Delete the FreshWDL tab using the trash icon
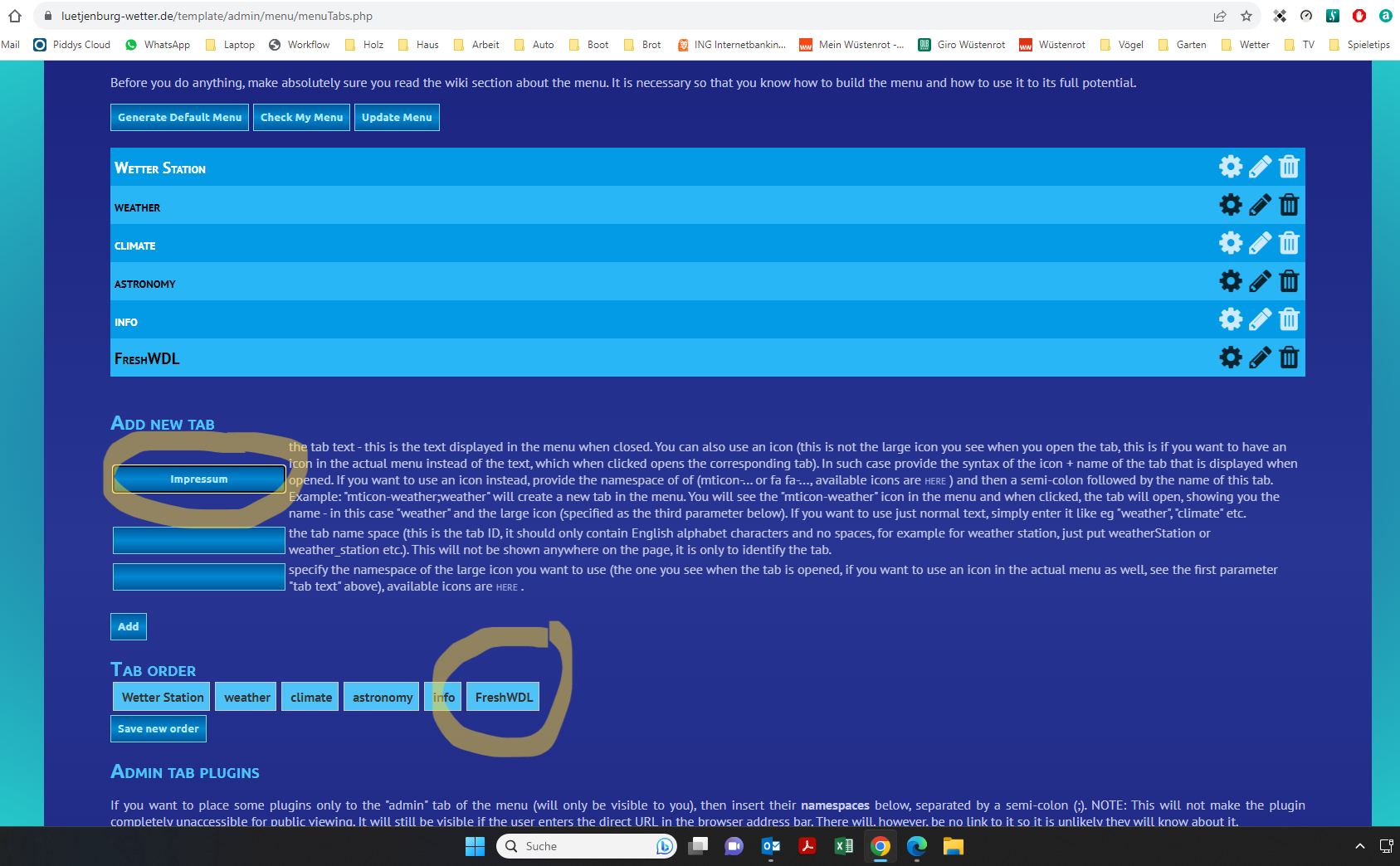The height and width of the screenshot is (866, 1400). 1289,358
